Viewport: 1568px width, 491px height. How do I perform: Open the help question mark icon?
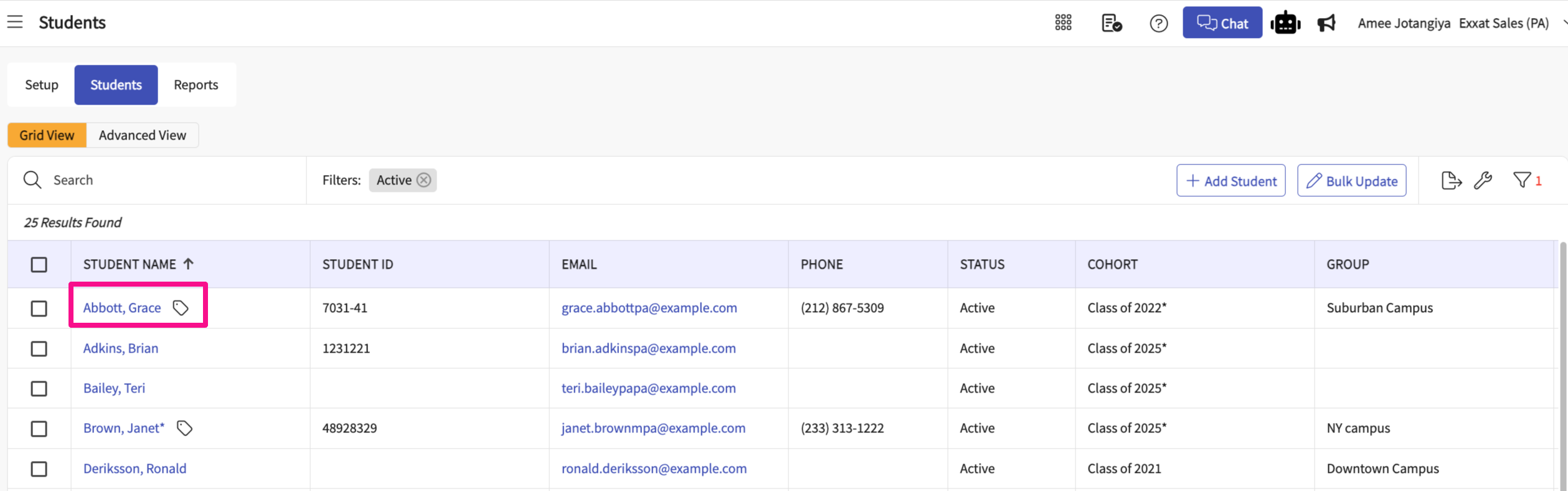(x=1158, y=24)
